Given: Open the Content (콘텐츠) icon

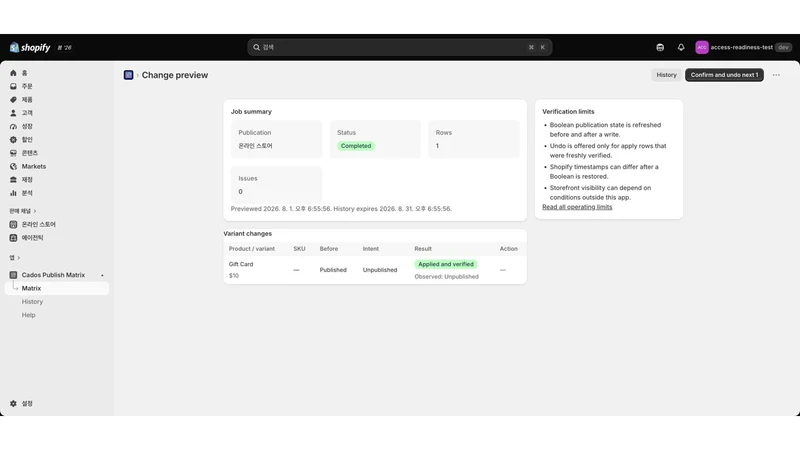Looking at the screenshot, I should point(13,153).
